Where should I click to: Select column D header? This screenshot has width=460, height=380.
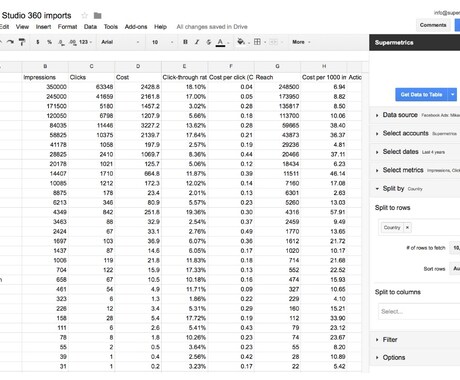click(x=138, y=66)
